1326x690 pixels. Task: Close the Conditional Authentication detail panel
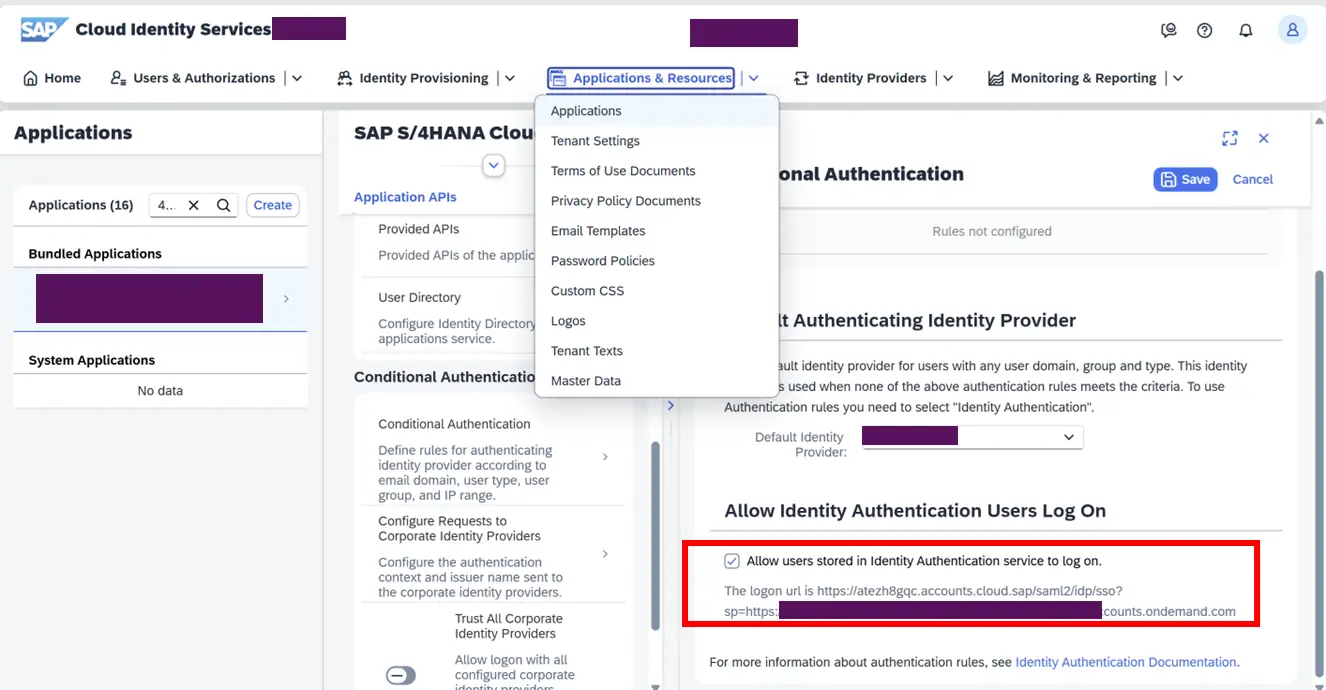[1264, 139]
